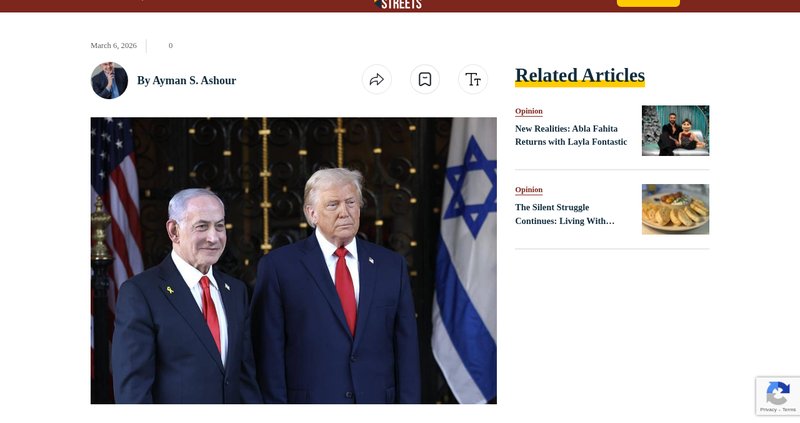Bookmark this article with the save icon
Screen dimensions: 800x423
click(424, 80)
